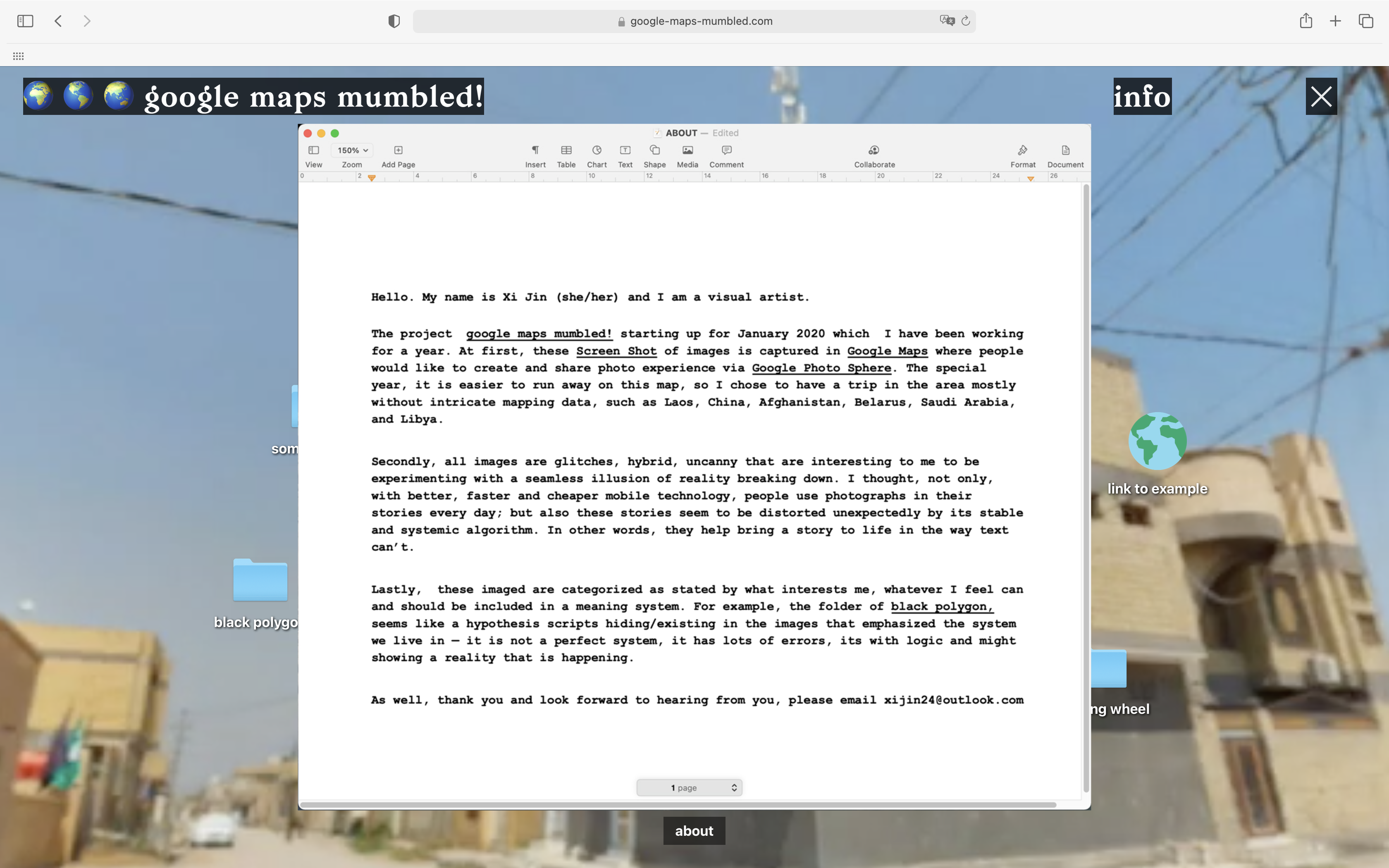Open the black polygon folder

pyautogui.click(x=260, y=580)
